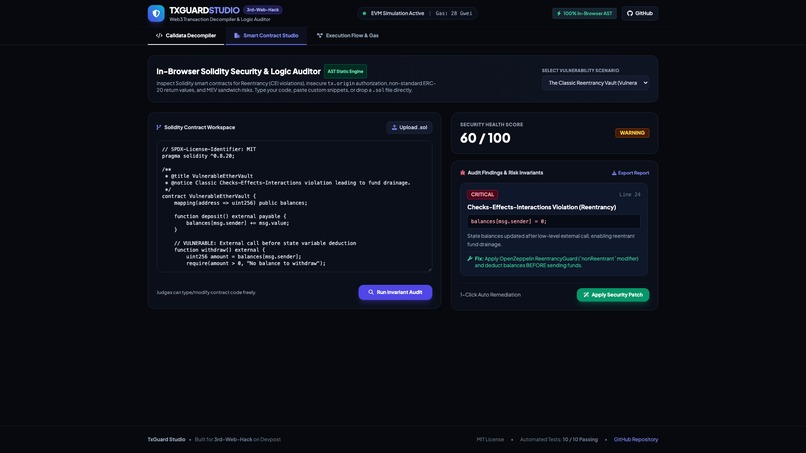Click the alert icon beside Audit Findings
The image size is (806, 453).
point(463,173)
